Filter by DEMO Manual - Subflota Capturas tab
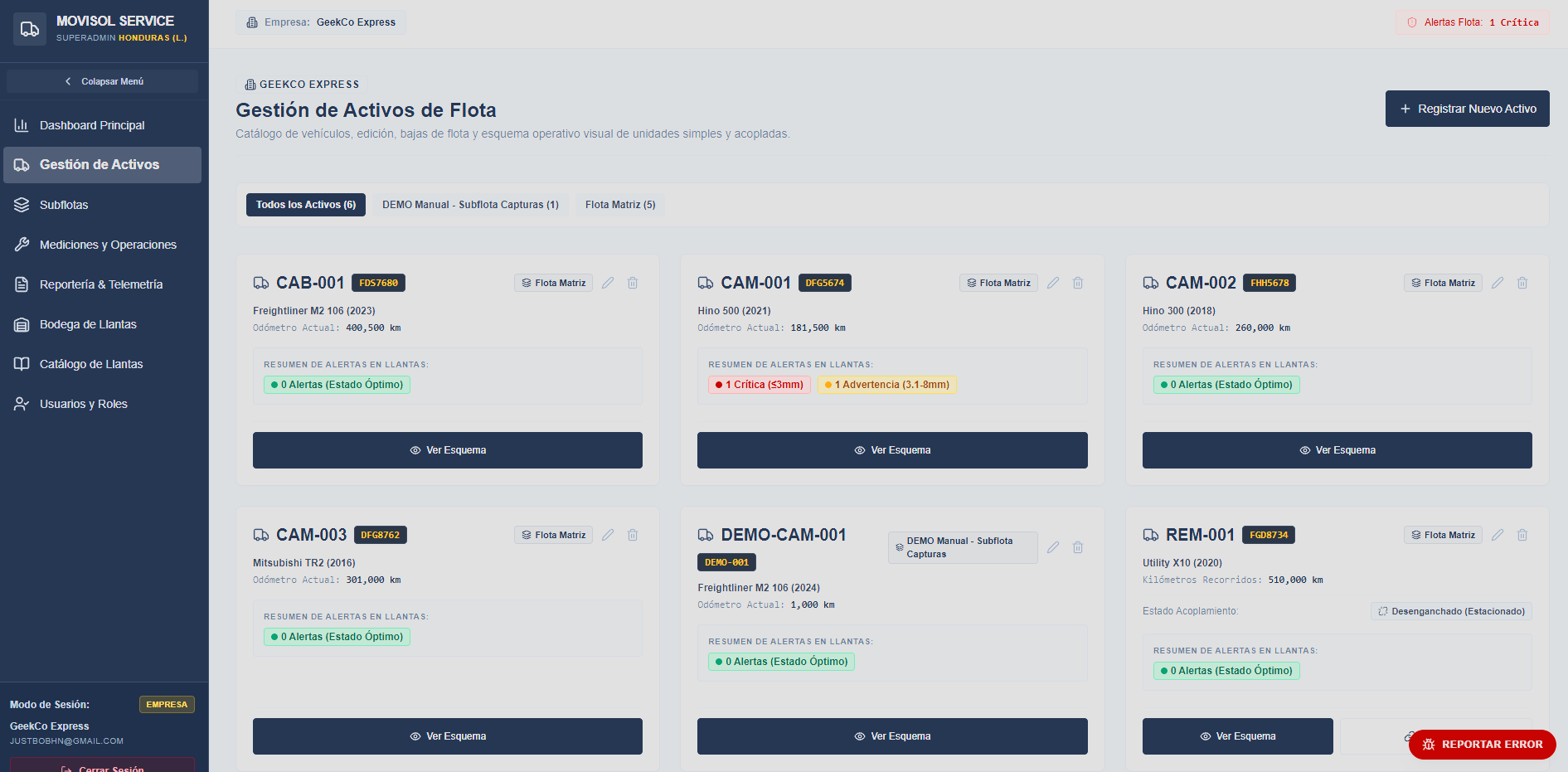This screenshot has width=1568, height=772. 470,205
